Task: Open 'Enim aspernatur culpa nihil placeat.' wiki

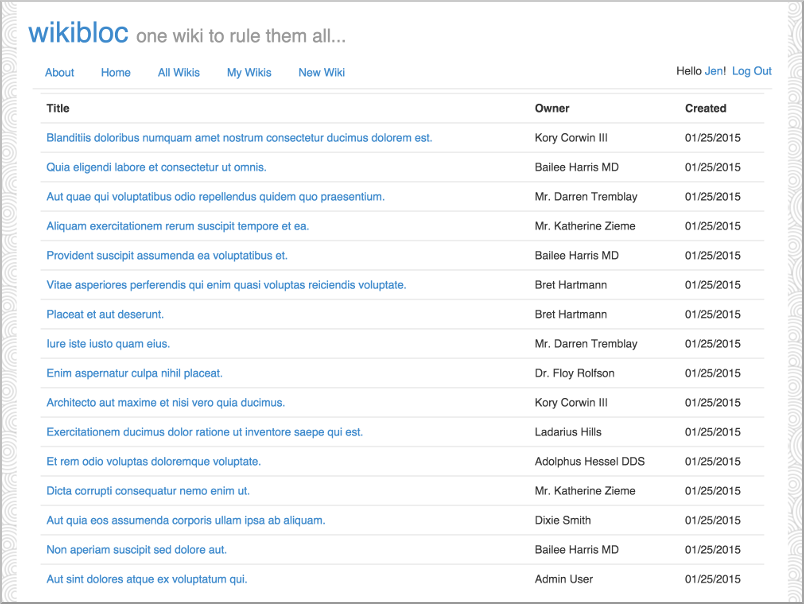Action: pos(134,373)
